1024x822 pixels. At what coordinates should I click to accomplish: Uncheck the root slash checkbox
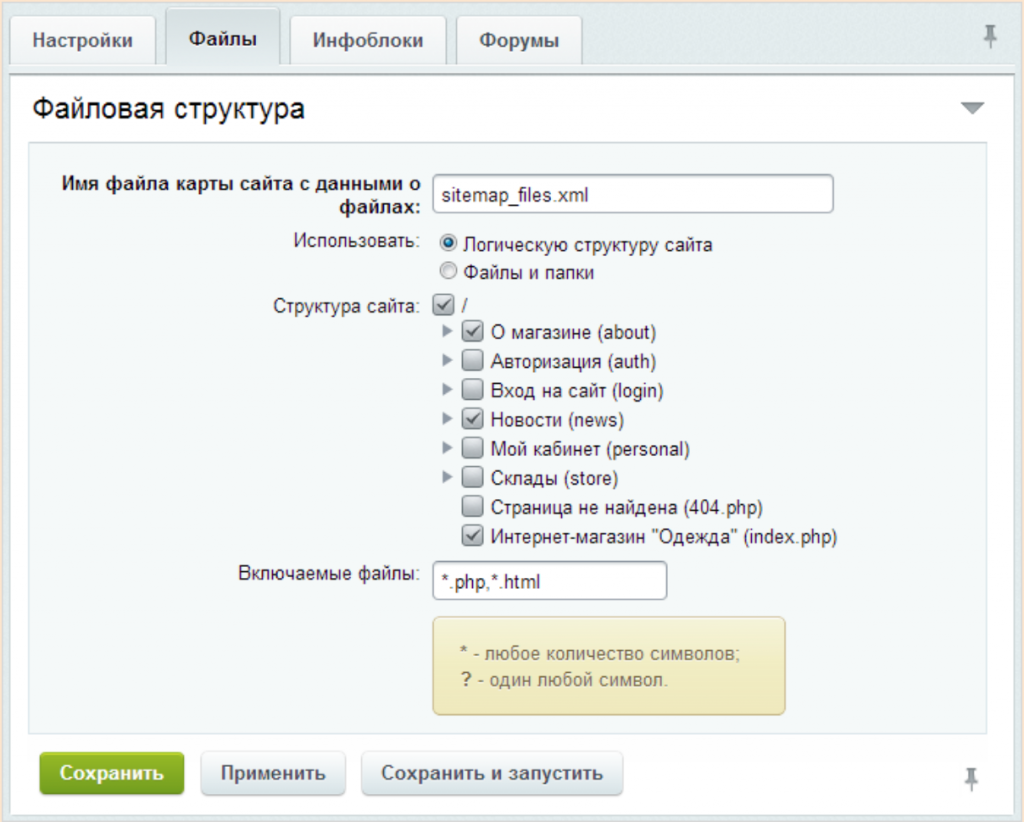click(x=443, y=303)
